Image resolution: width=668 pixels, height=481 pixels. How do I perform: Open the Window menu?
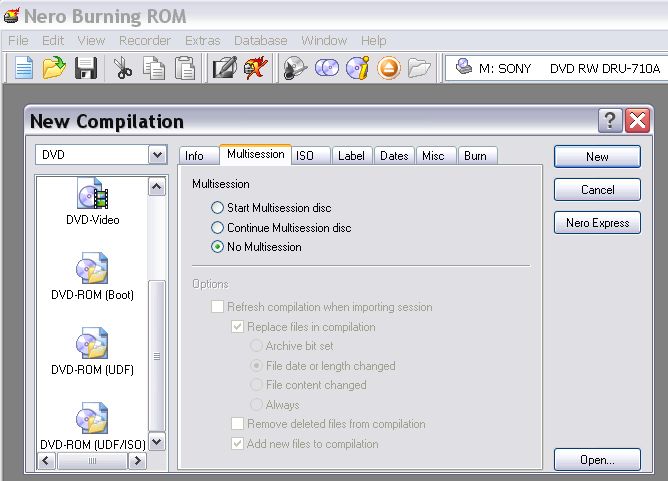(x=324, y=40)
